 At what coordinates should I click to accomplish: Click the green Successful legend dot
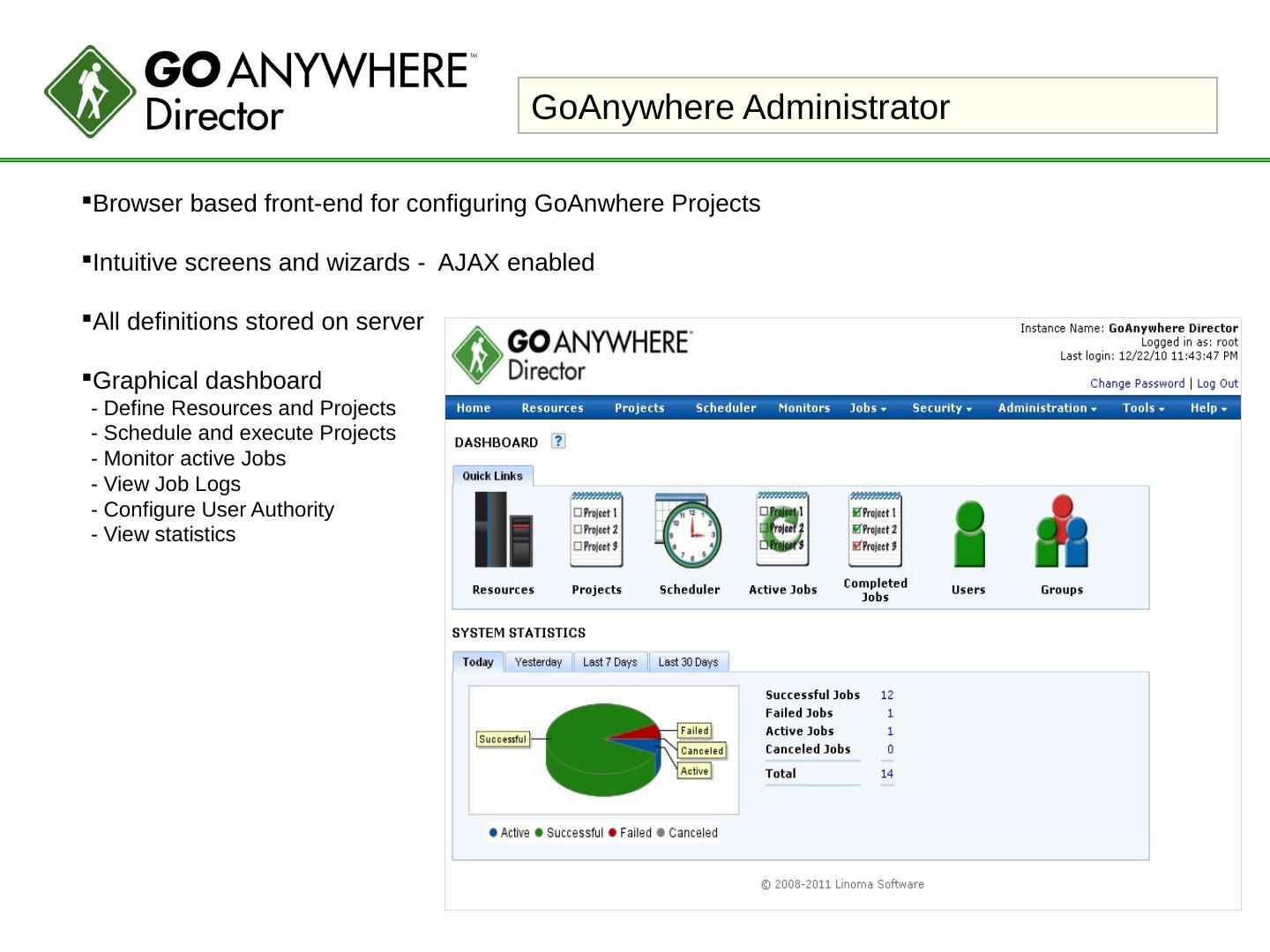(539, 833)
